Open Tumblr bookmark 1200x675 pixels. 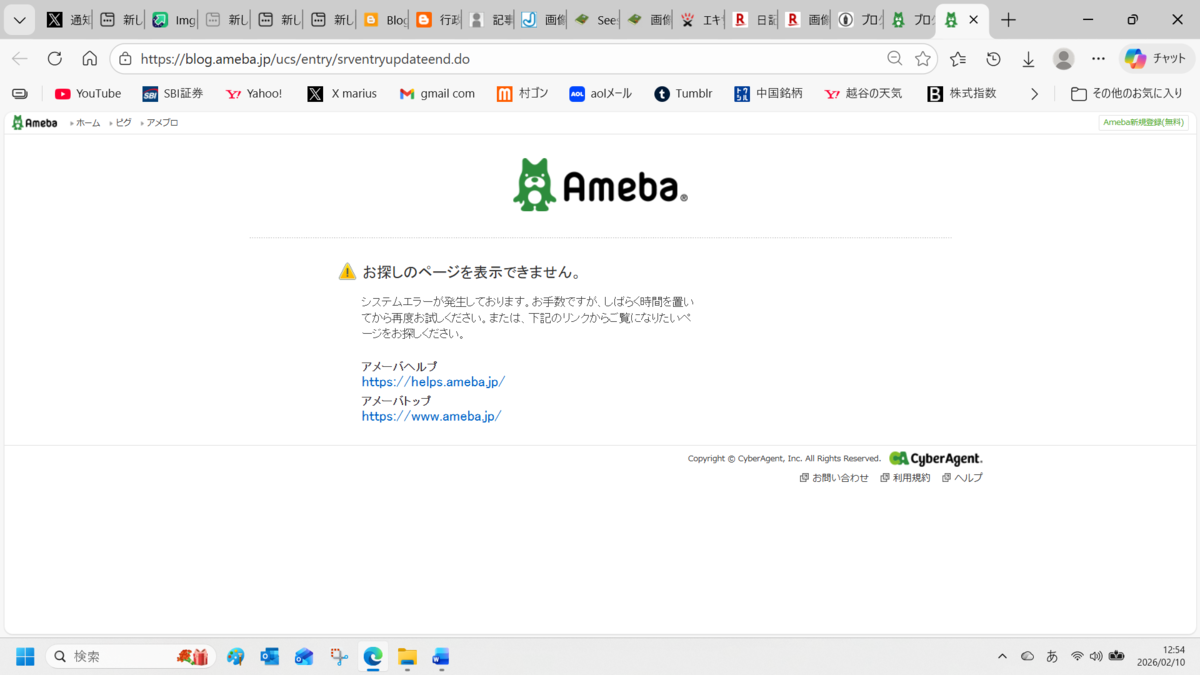(684, 93)
